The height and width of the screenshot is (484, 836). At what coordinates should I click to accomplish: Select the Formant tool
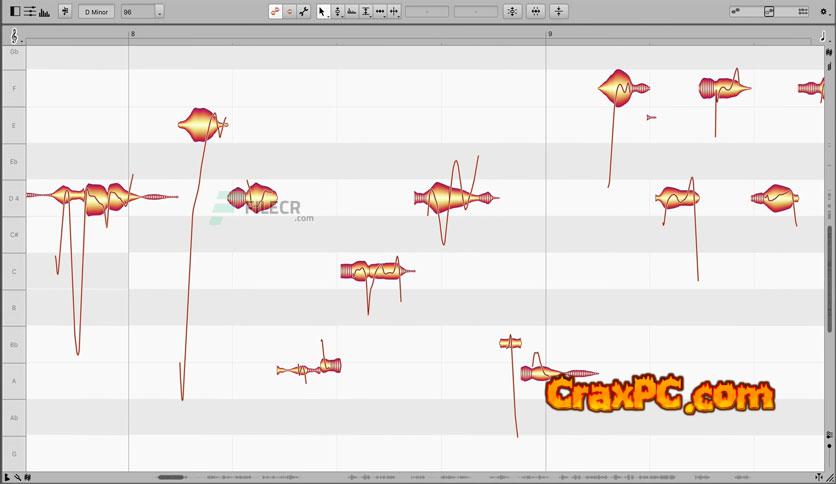click(x=351, y=11)
